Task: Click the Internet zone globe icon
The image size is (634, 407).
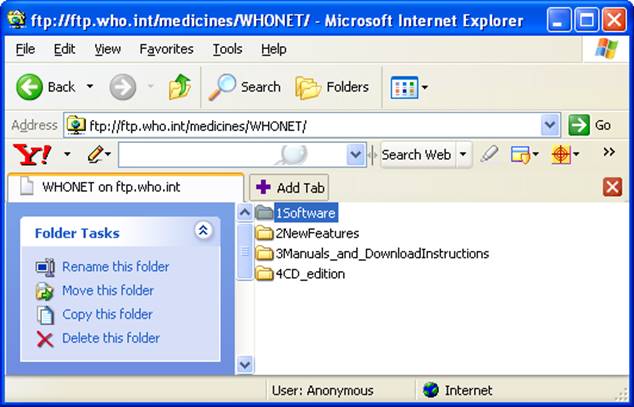Action: [431, 390]
